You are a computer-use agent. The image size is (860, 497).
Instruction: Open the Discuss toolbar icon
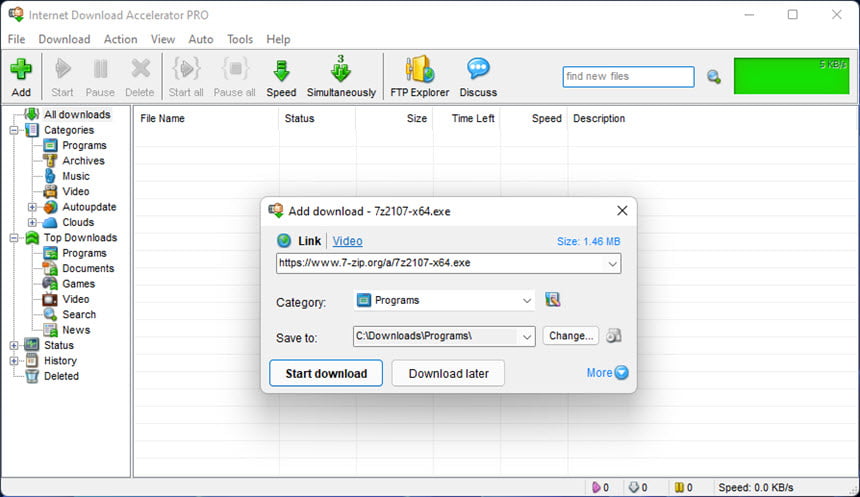click(x=478, y=69)
